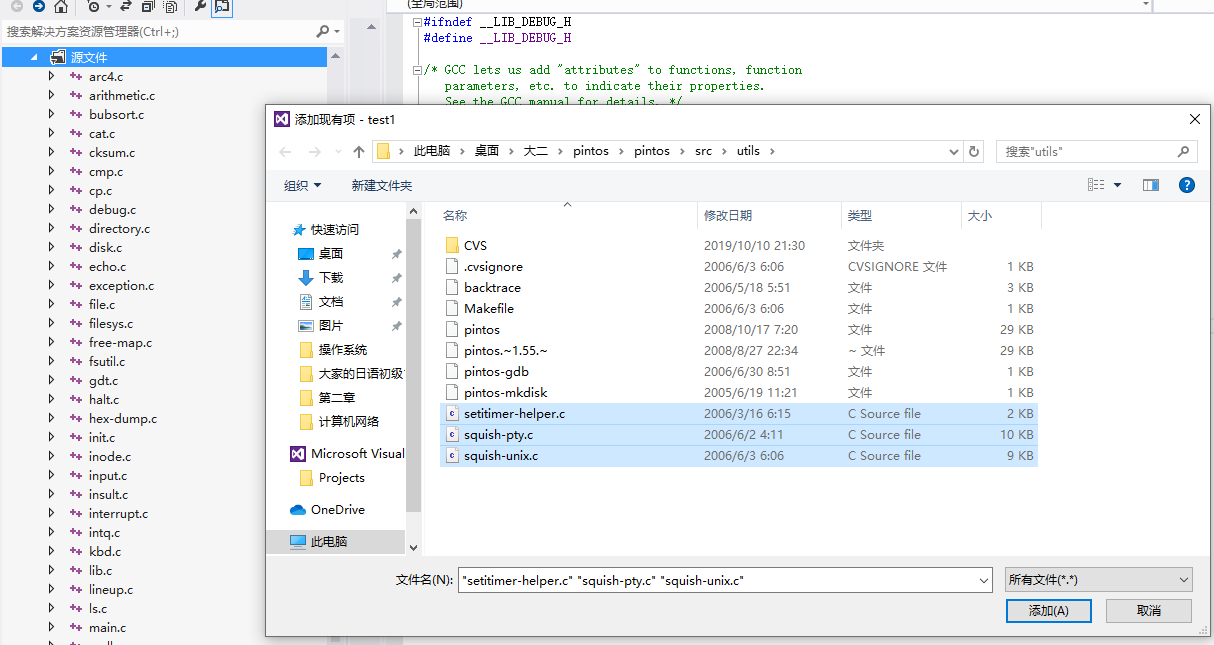Viewport: 1214px width, 645px height.
Task: Go back using the dialog back arrow
Action: 286,150
